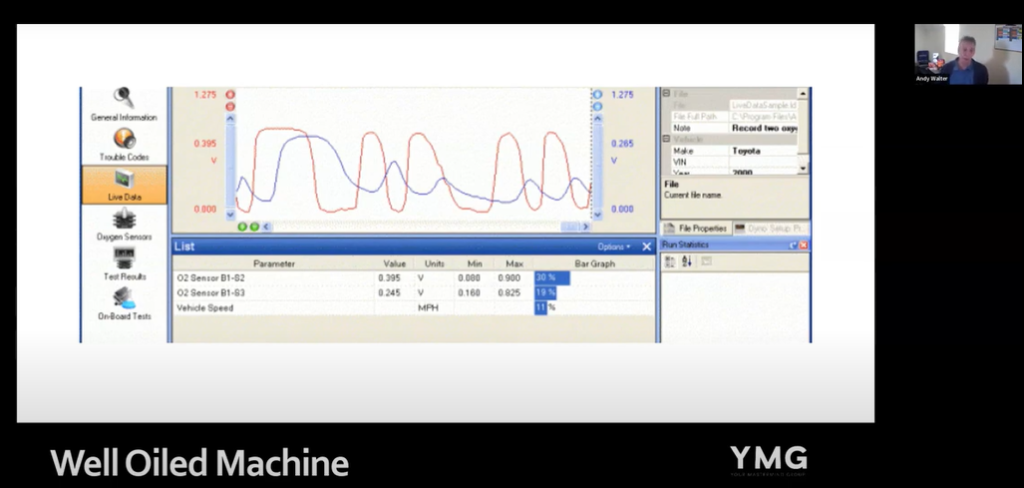Open the Oxygen Sensors section

click(124, 223)
